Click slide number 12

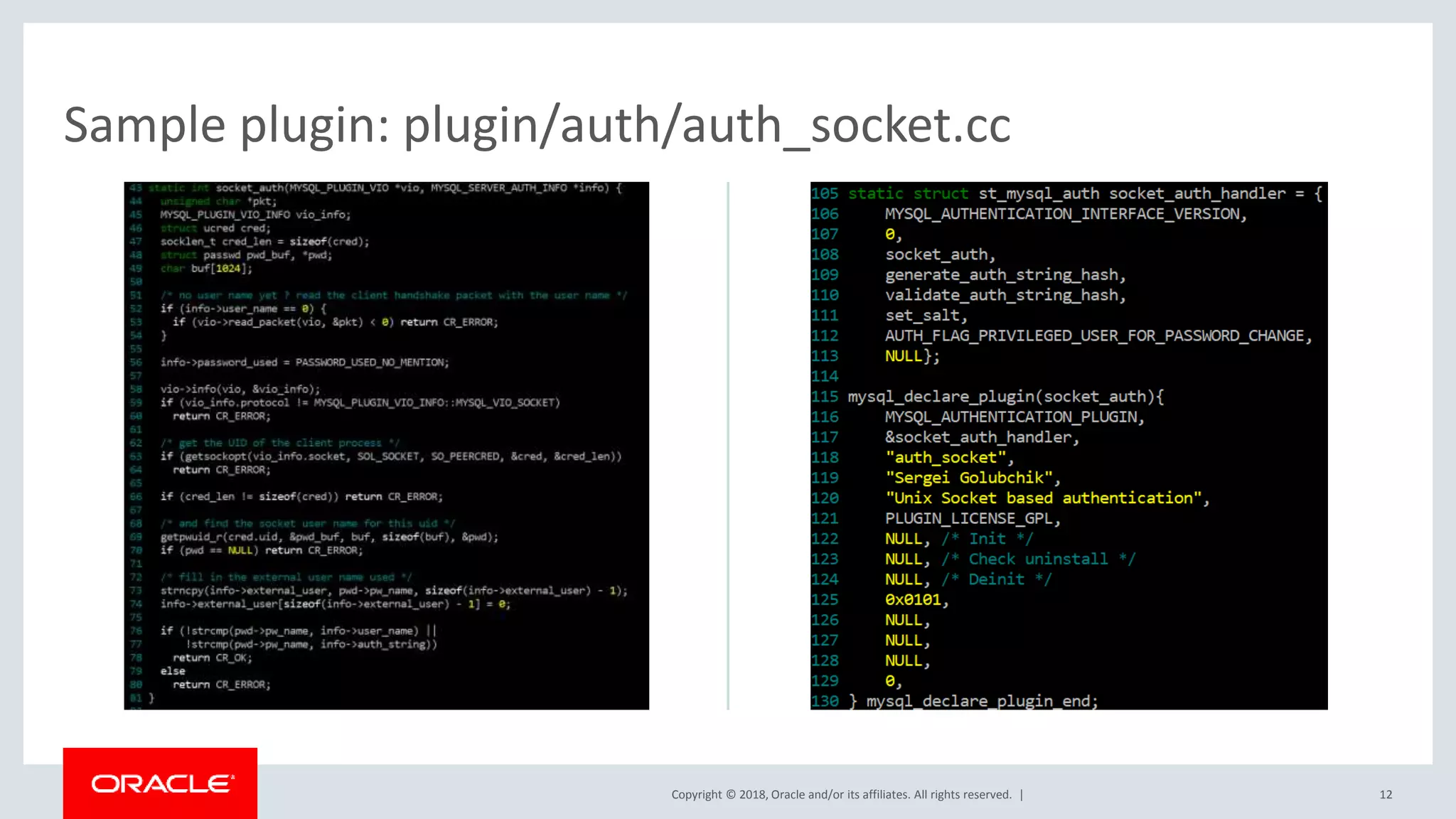pyautogui.click(x=1386, y=795)
